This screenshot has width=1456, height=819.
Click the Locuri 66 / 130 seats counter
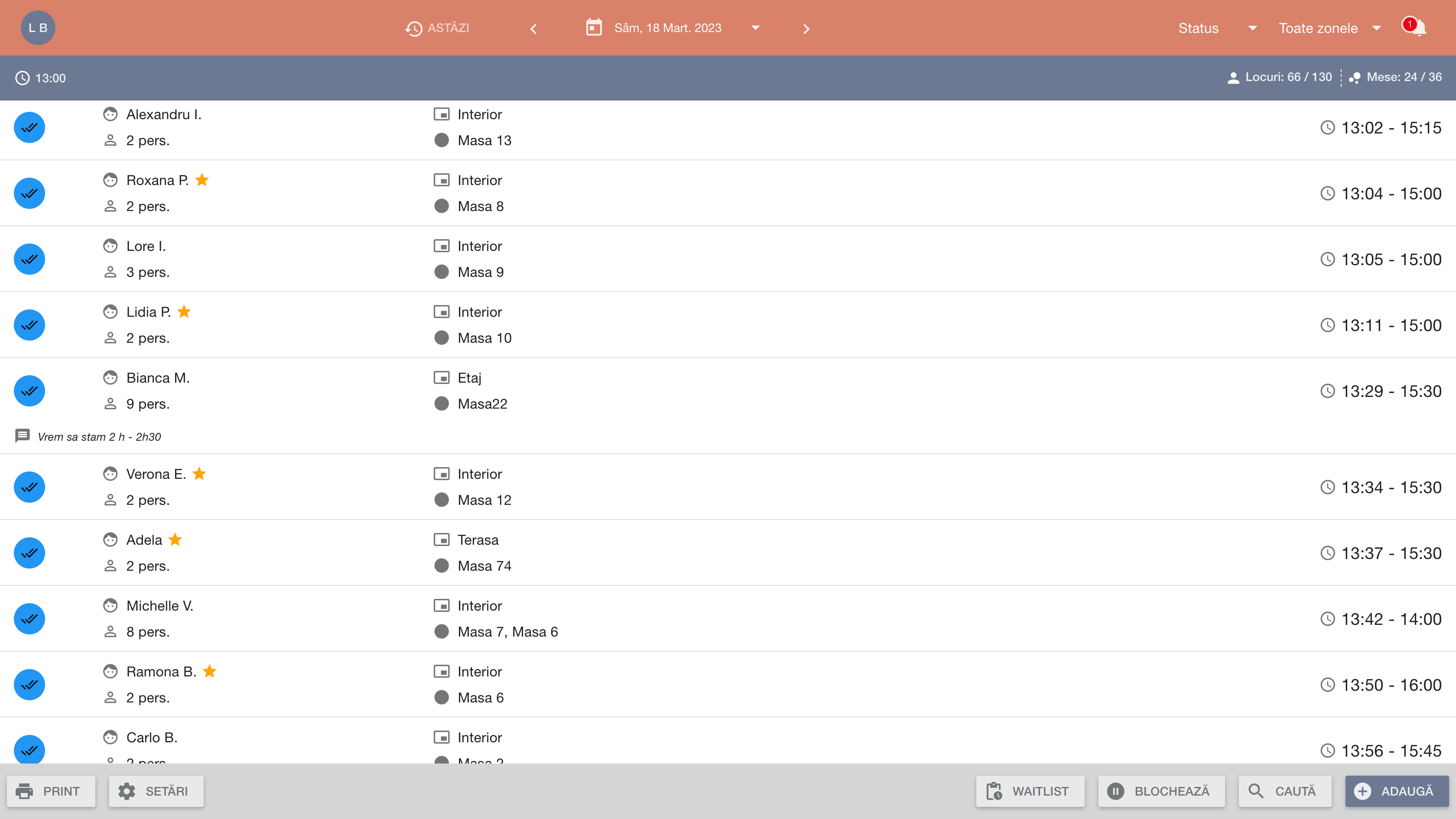click(x=1280, y=78)
